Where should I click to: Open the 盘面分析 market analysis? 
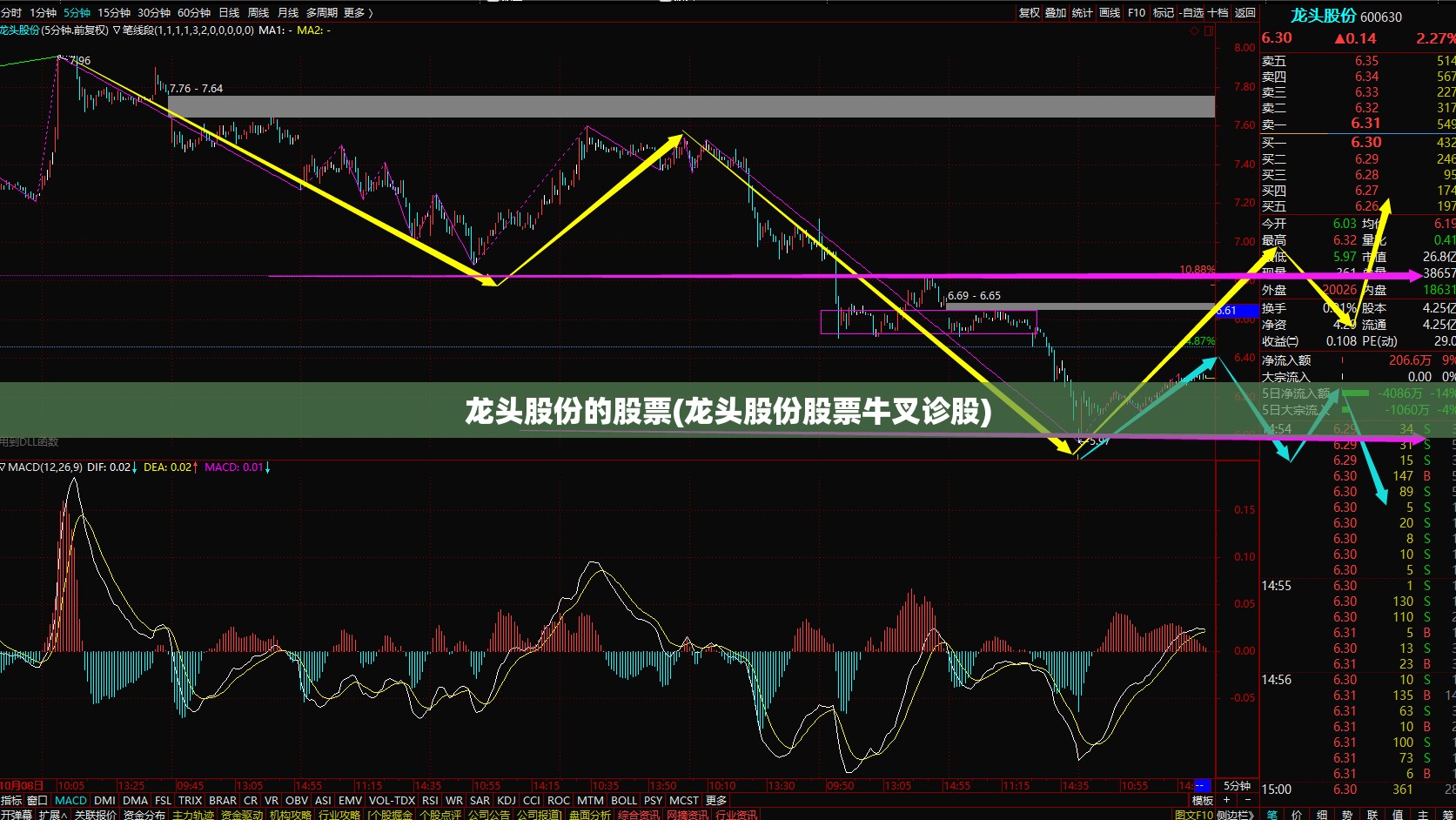[x=590, y=815]
